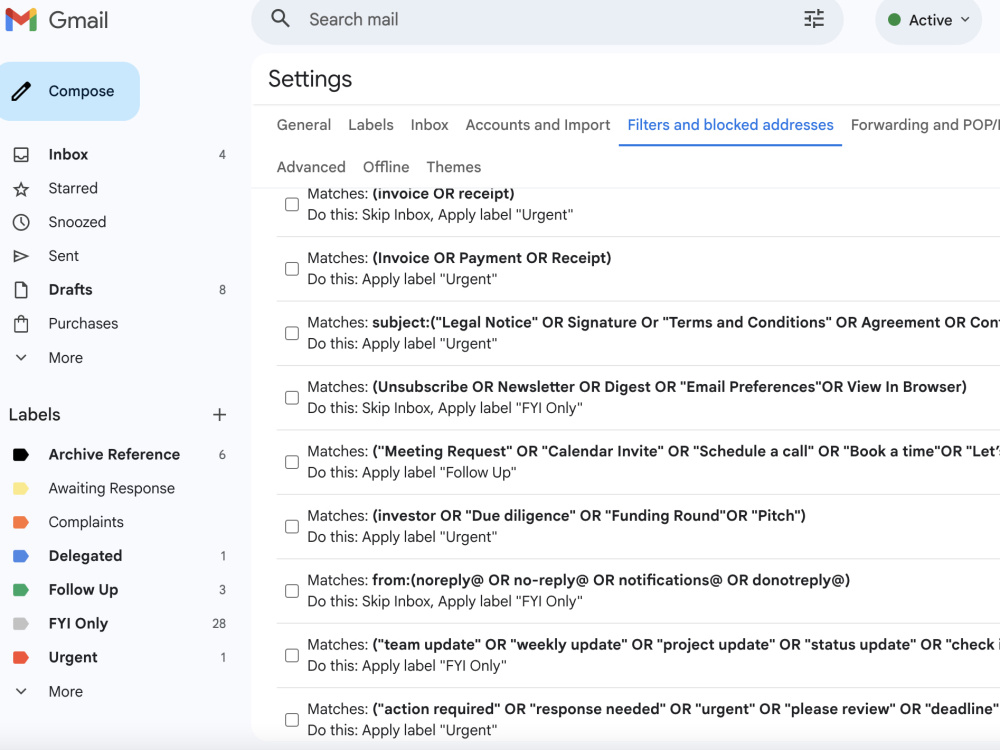Open the Inbox folder label
The height and width of the screenshot is (750, 1000).
68,155
